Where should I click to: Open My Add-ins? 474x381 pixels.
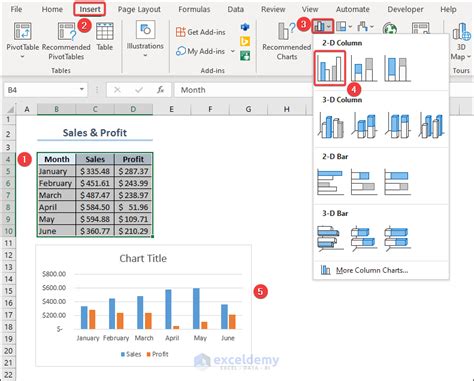point(201,51)
